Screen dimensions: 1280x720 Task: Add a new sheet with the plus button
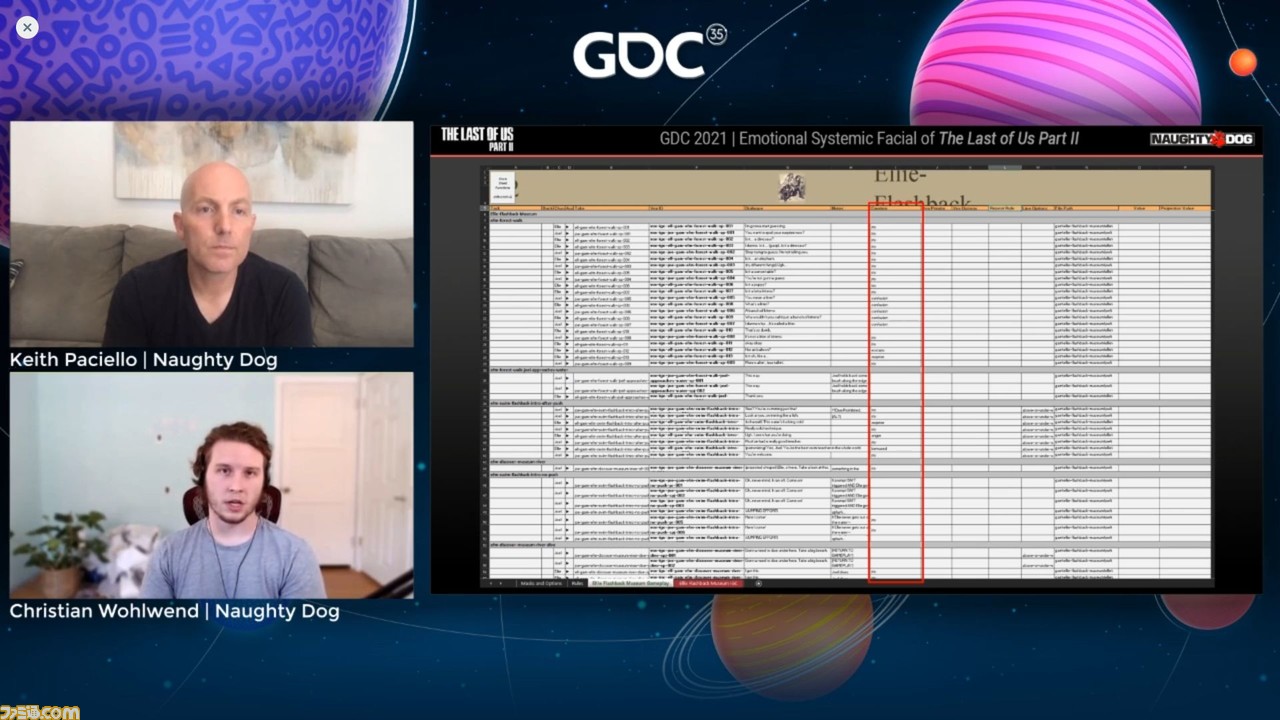coord(758,583)
